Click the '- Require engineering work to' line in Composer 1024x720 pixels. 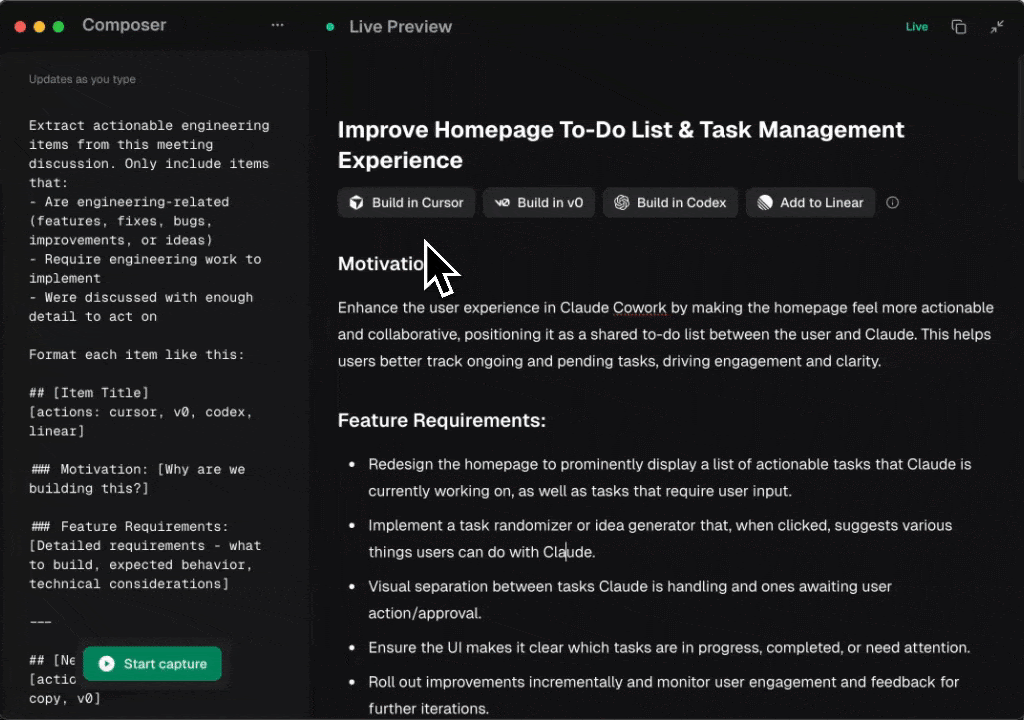click(x=145, y=259)
